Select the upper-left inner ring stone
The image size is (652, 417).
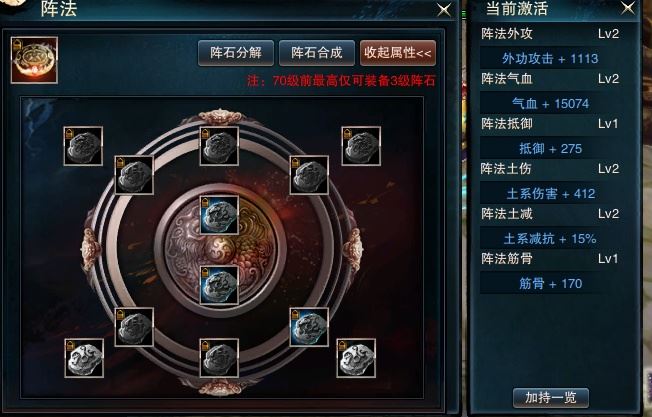coord(134,175)
